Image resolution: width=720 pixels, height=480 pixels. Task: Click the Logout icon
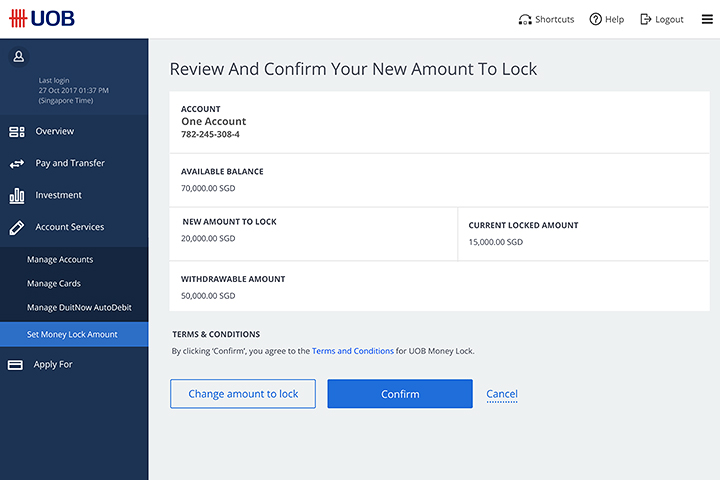pyautogui.click(x=646, y=19)
